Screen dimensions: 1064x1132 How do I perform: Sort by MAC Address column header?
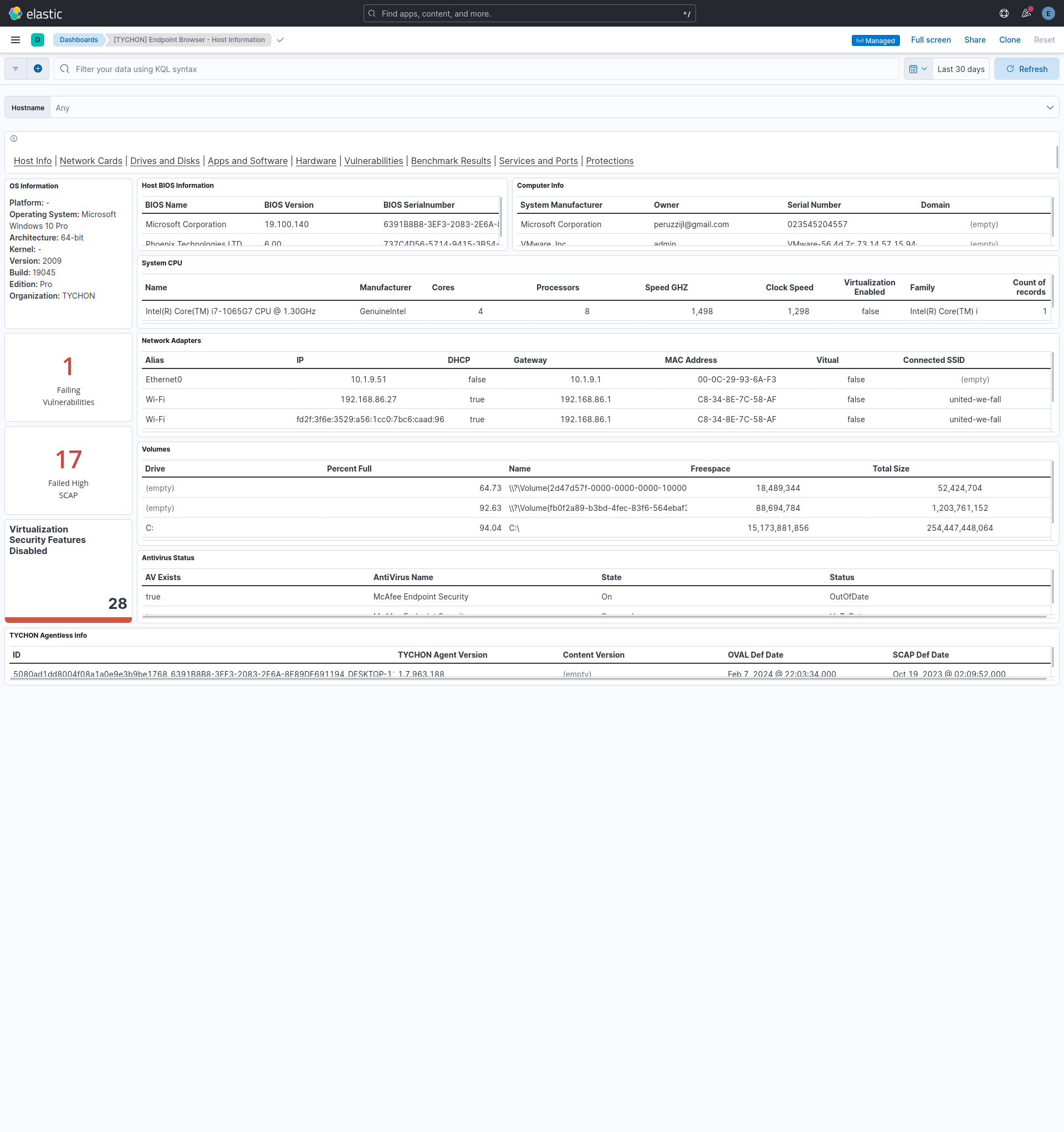coord(691,360)
